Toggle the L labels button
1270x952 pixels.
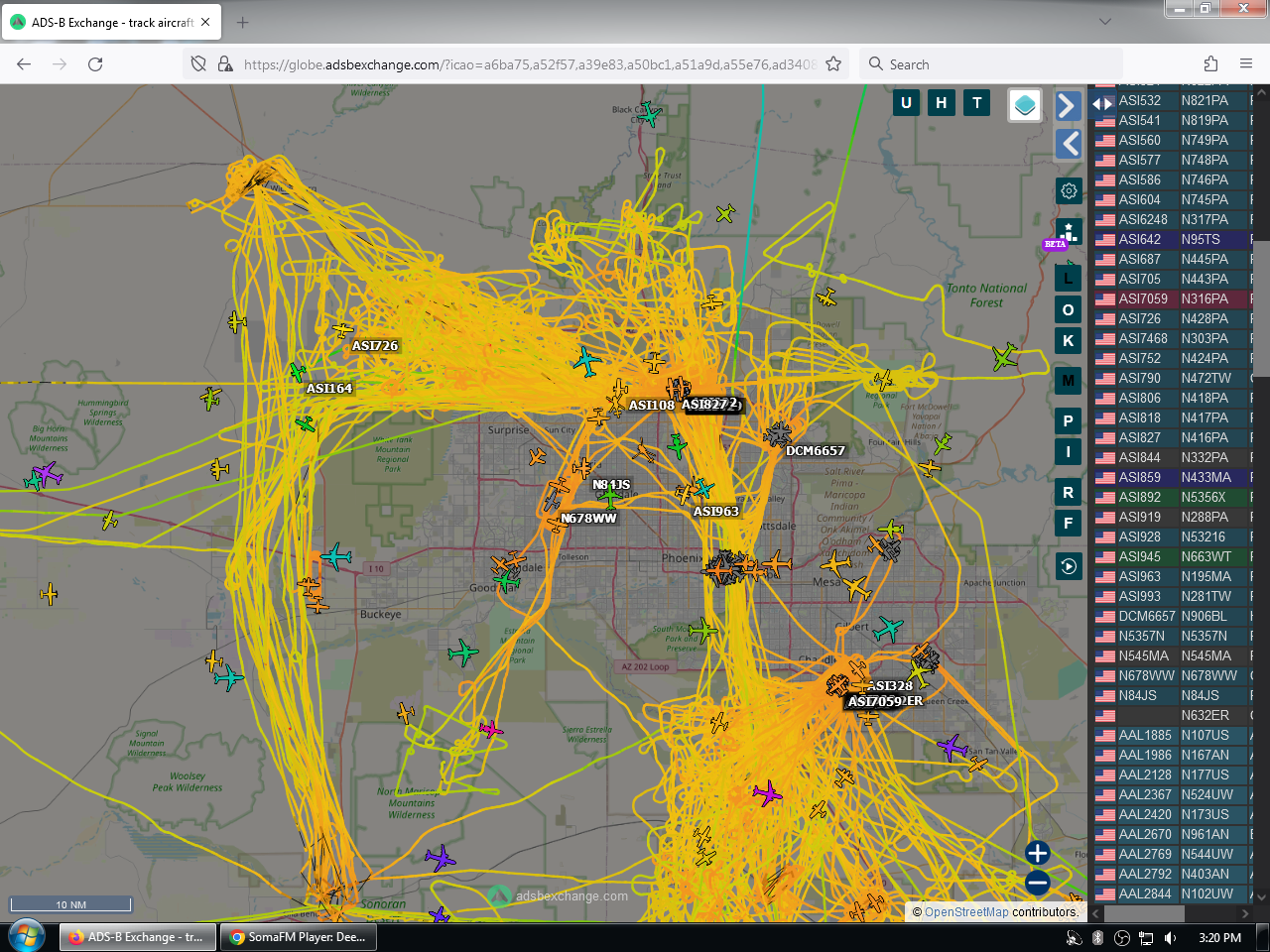1069,279
